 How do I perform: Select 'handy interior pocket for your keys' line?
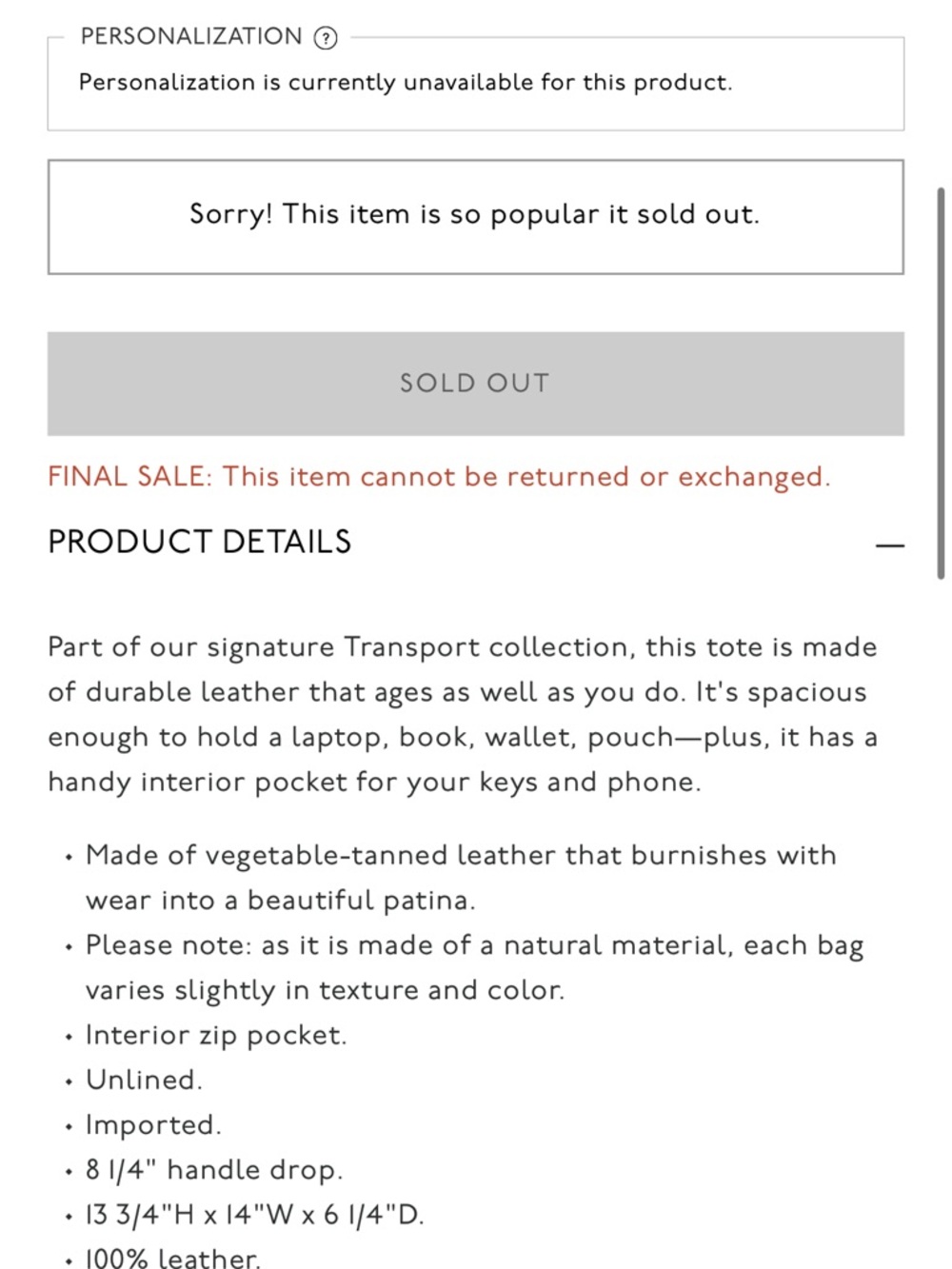(x=374, y=783)
